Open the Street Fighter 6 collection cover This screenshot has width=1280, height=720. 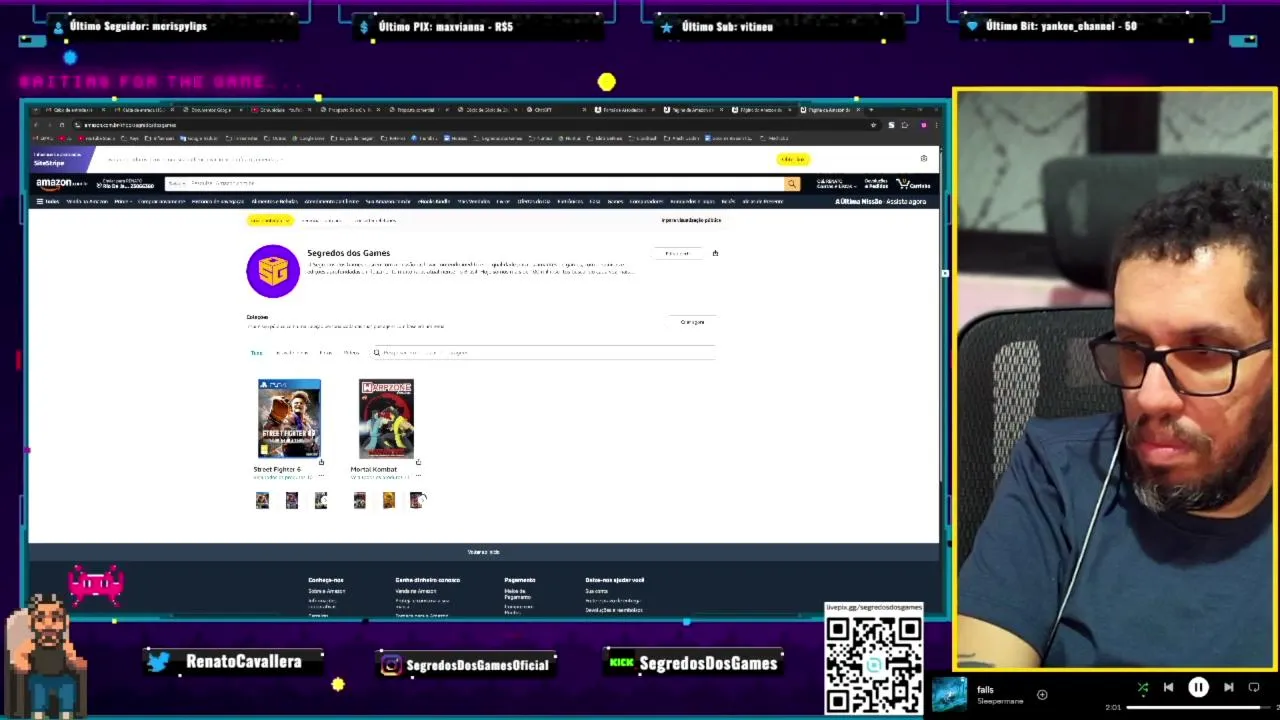[289, 419]
